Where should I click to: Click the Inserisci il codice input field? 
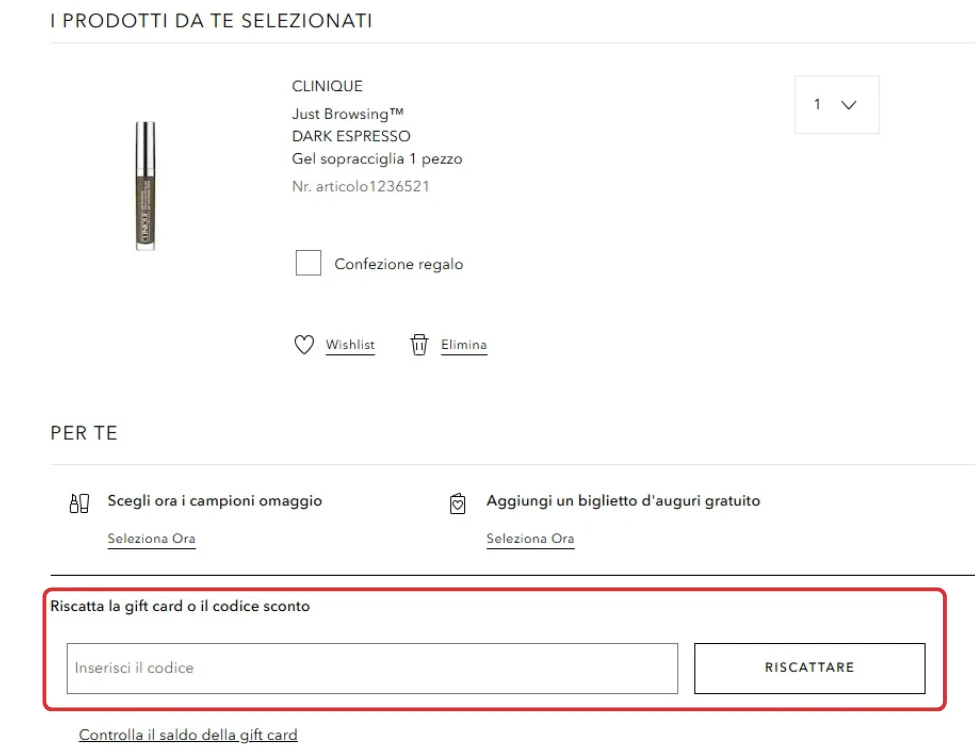370,668
